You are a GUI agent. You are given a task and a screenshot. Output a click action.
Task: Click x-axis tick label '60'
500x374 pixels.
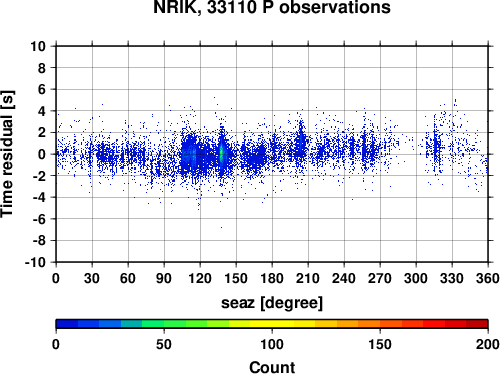[128, 278]
